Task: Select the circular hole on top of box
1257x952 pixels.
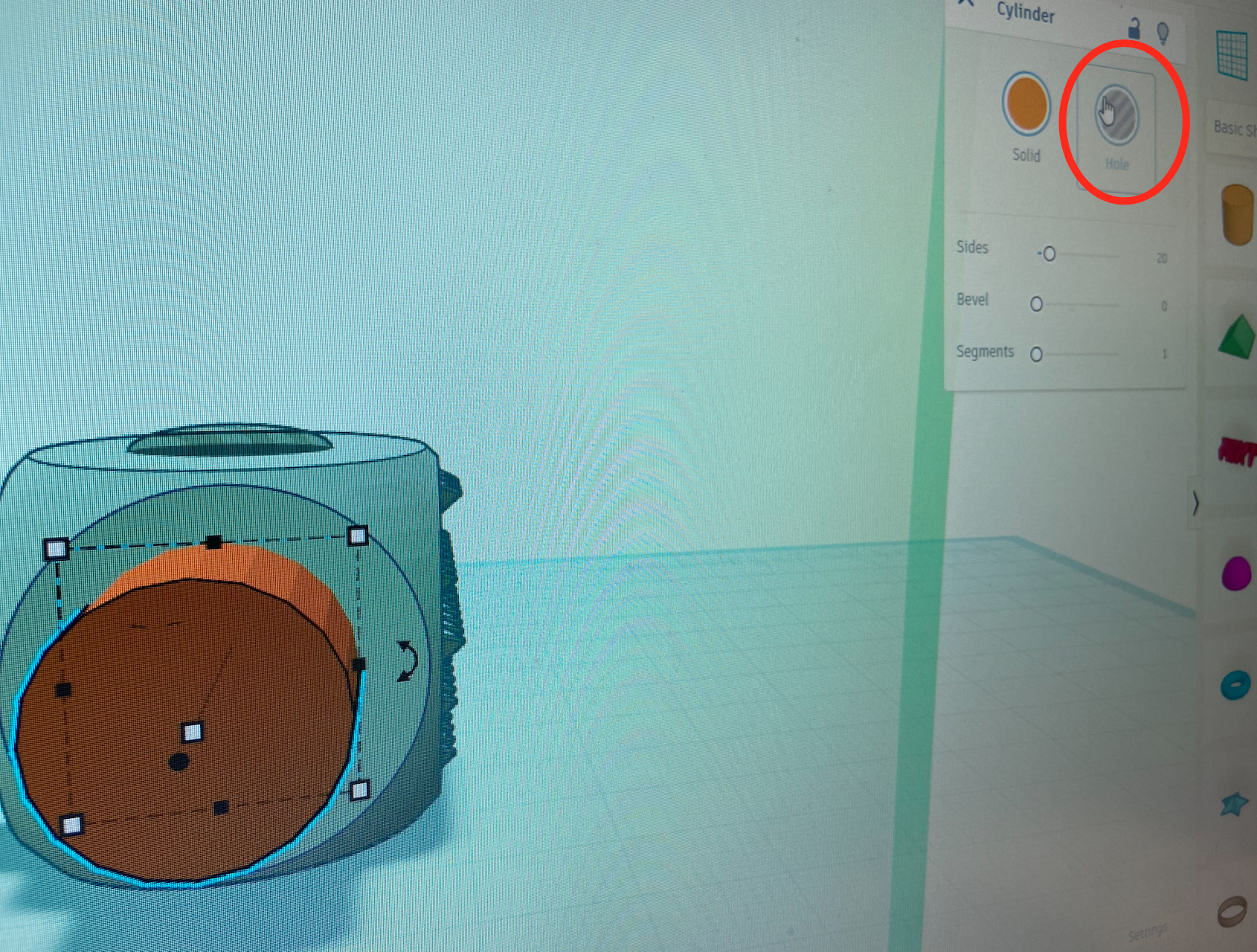Action: [231, 441]
